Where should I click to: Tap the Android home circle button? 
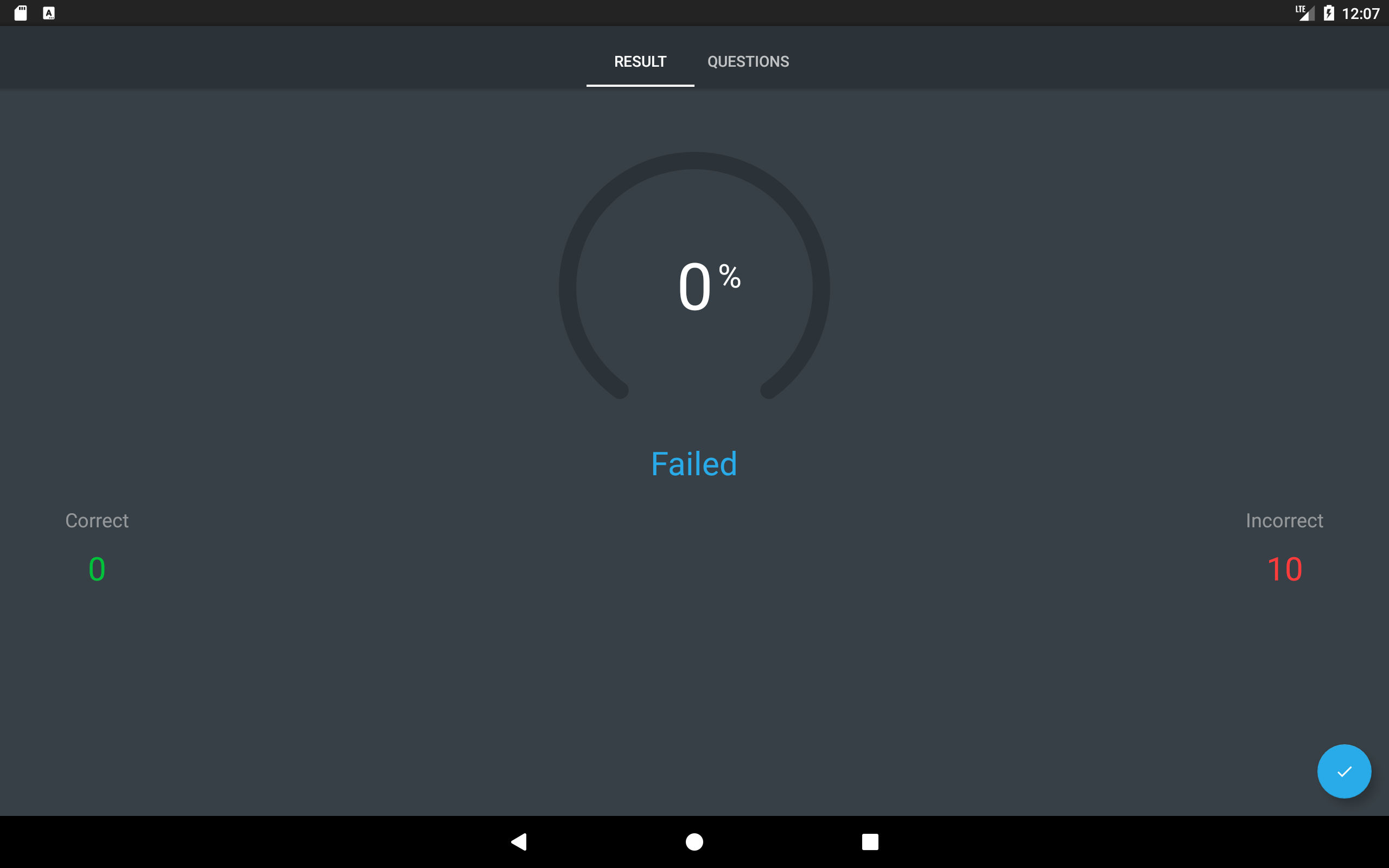pyautogui.click(x=694, y=841)
